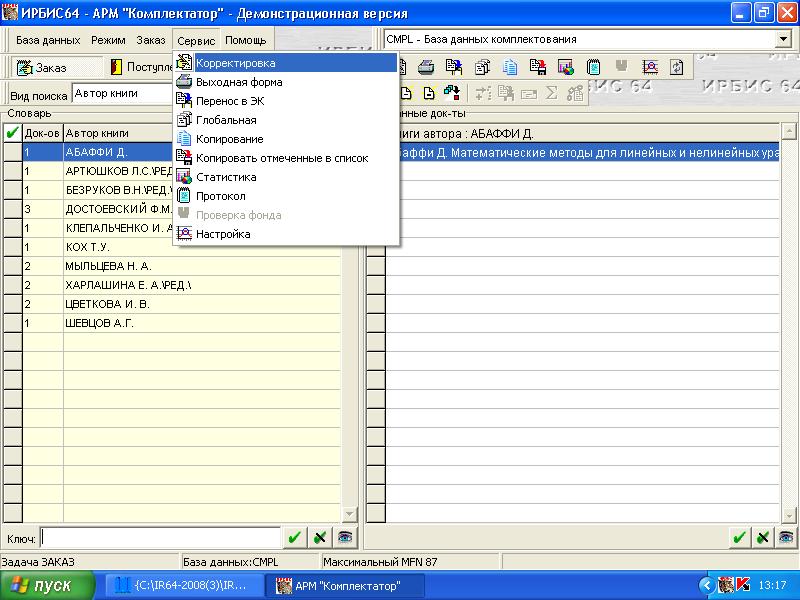Click the greyed sigma sum toolbar icon
This screenshot has width=800, height=600.
552,93
